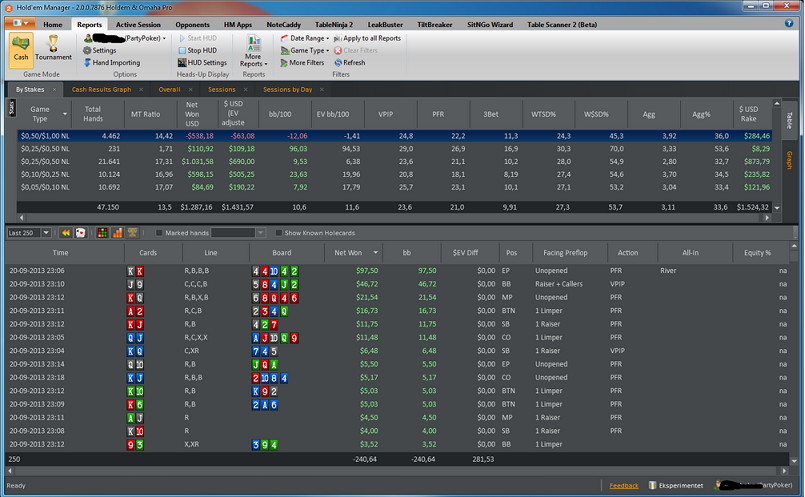
Task: Open the More Filters option
Action: point(302,63)
